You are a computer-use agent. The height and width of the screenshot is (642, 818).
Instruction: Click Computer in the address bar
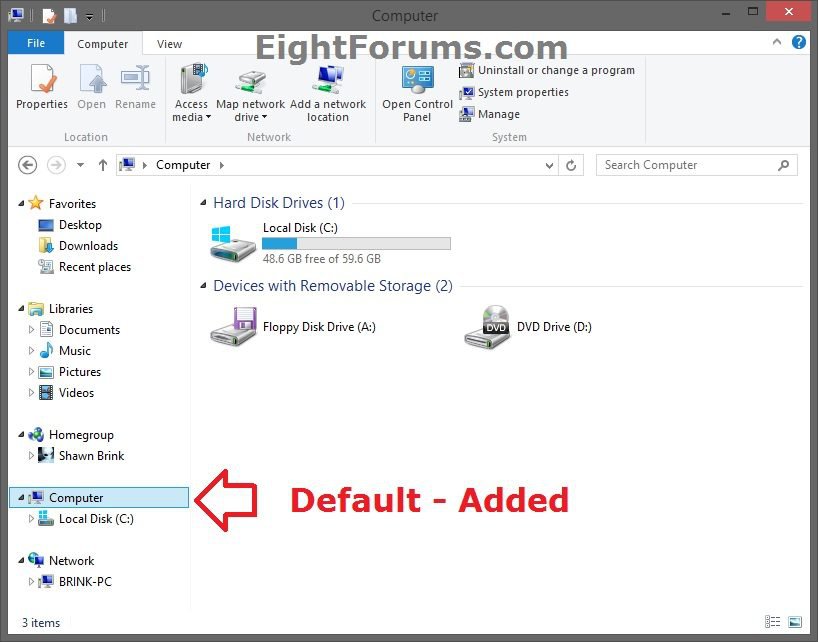click(183, 165)
